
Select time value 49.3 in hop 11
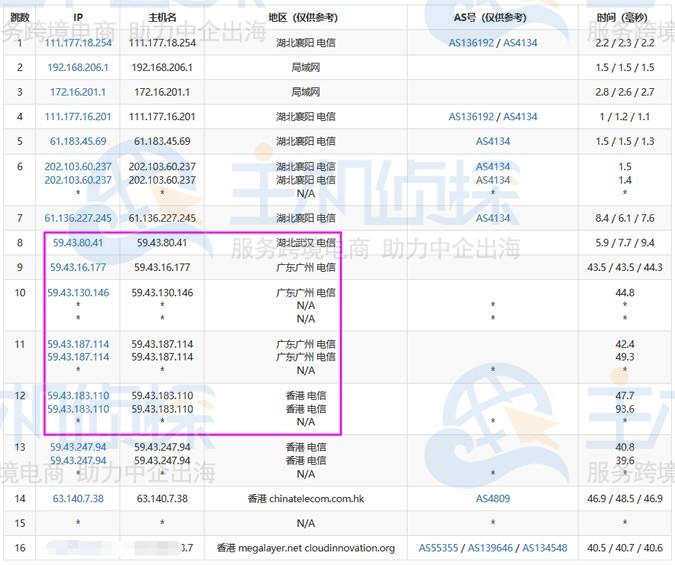pos(625,357)
